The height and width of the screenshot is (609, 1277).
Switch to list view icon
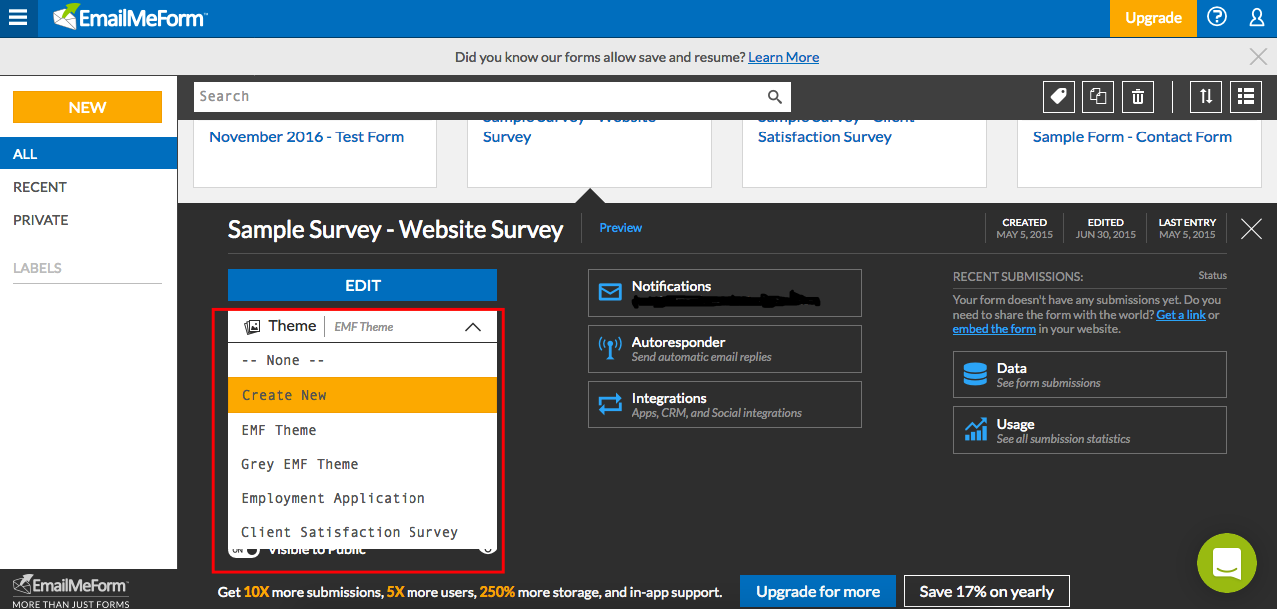(1246, 97)
